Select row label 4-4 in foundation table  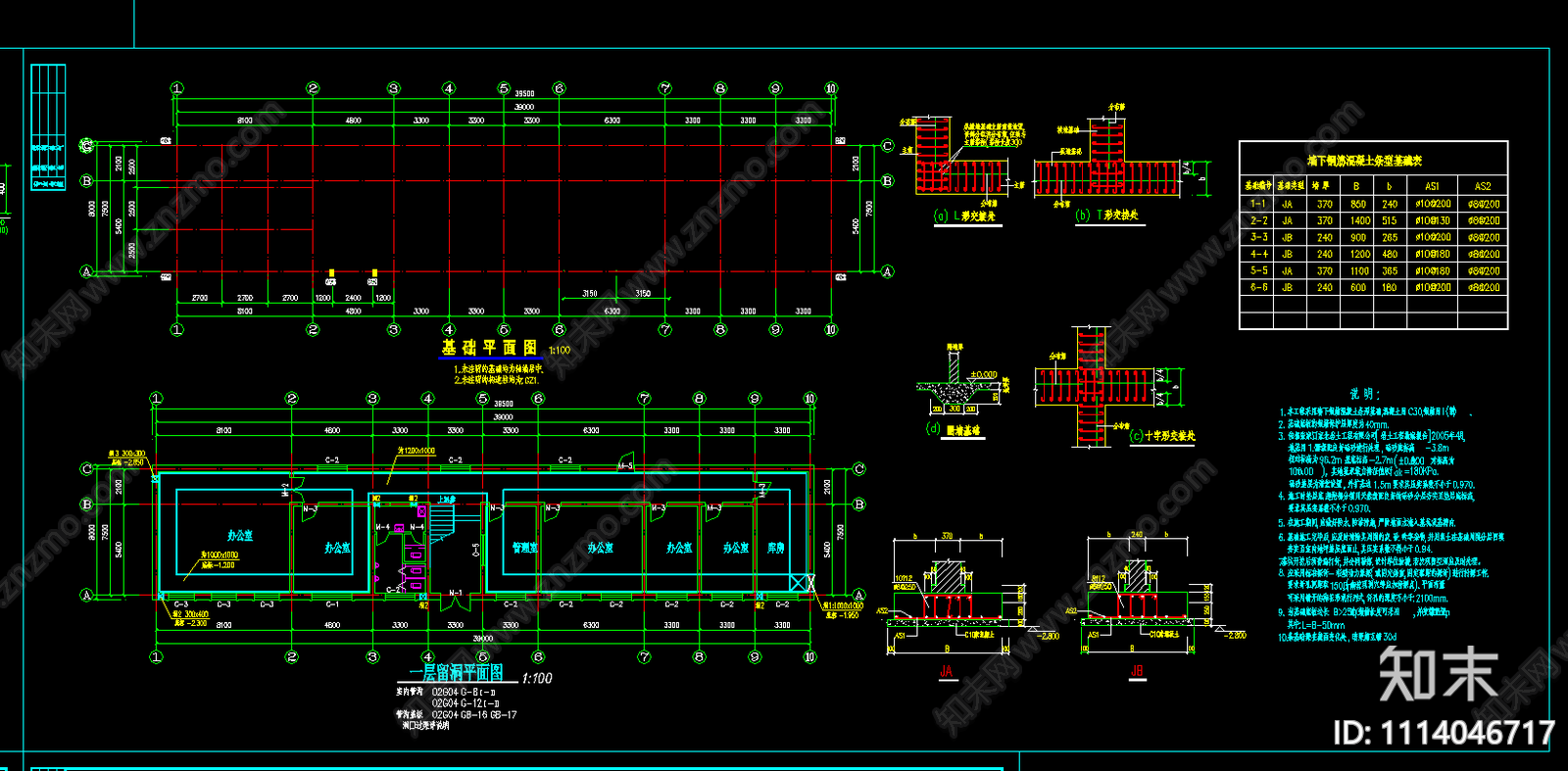(x=1258, y=254)
